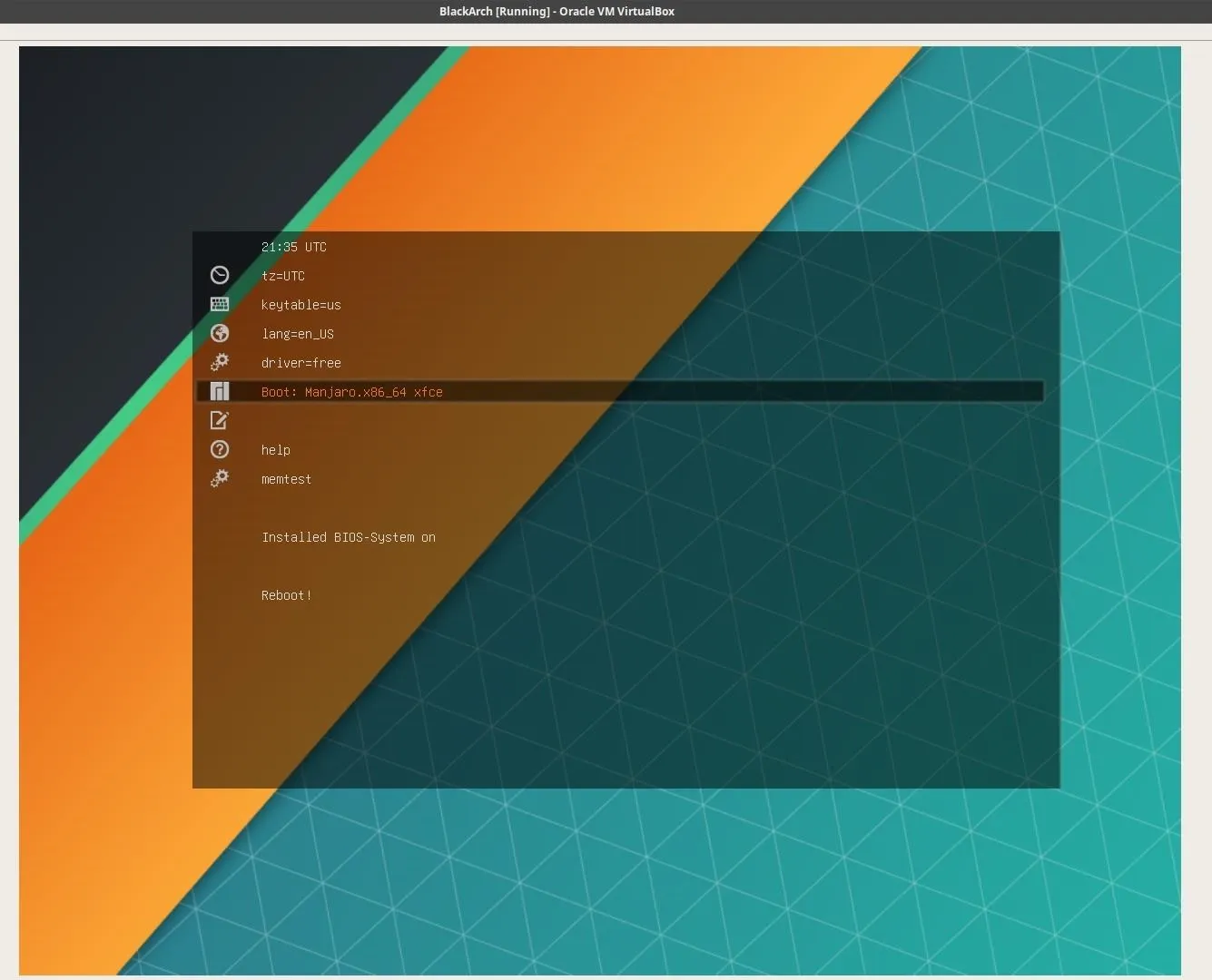Image resolution: width=1212 pixels, height=980 pixels.
Task: Select the memtest entry
Action: click(x=287, y=479)
